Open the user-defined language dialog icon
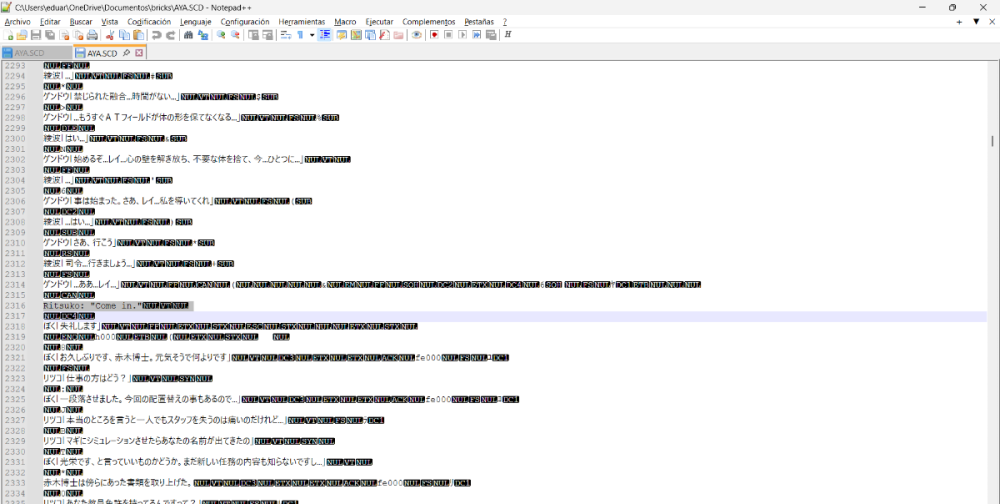Viewport: 1000px width, 504px height. click(341, 34)
